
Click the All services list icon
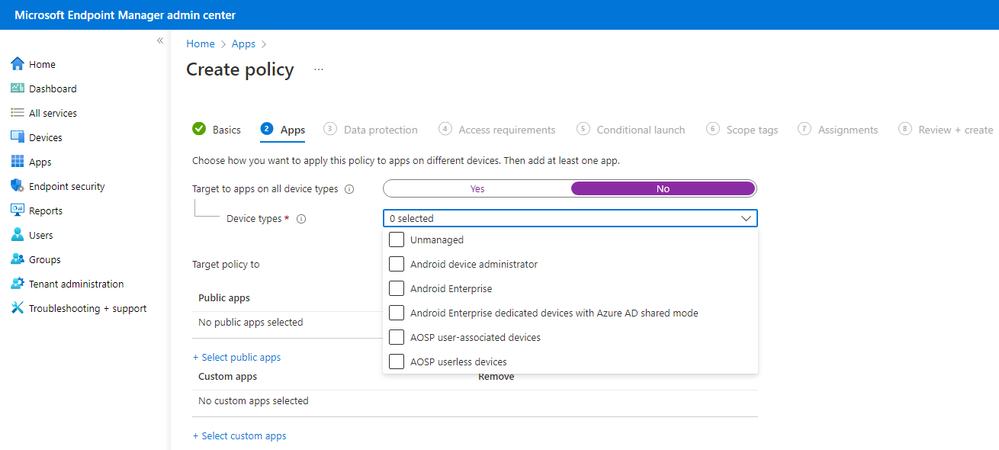click(18, 113)
